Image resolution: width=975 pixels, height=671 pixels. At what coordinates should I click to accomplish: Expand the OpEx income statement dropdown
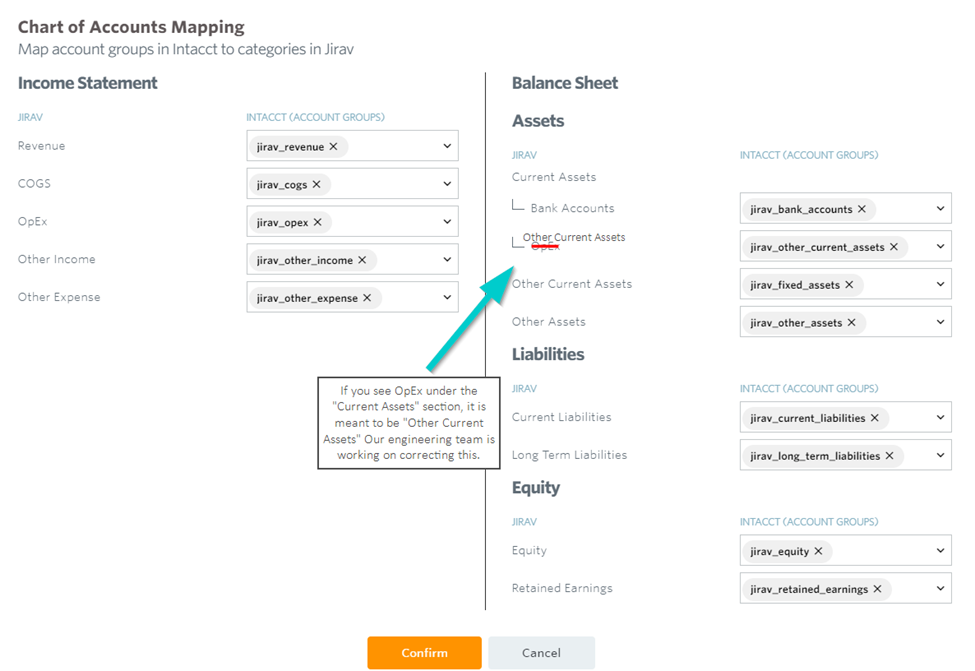tap(447, 222)
